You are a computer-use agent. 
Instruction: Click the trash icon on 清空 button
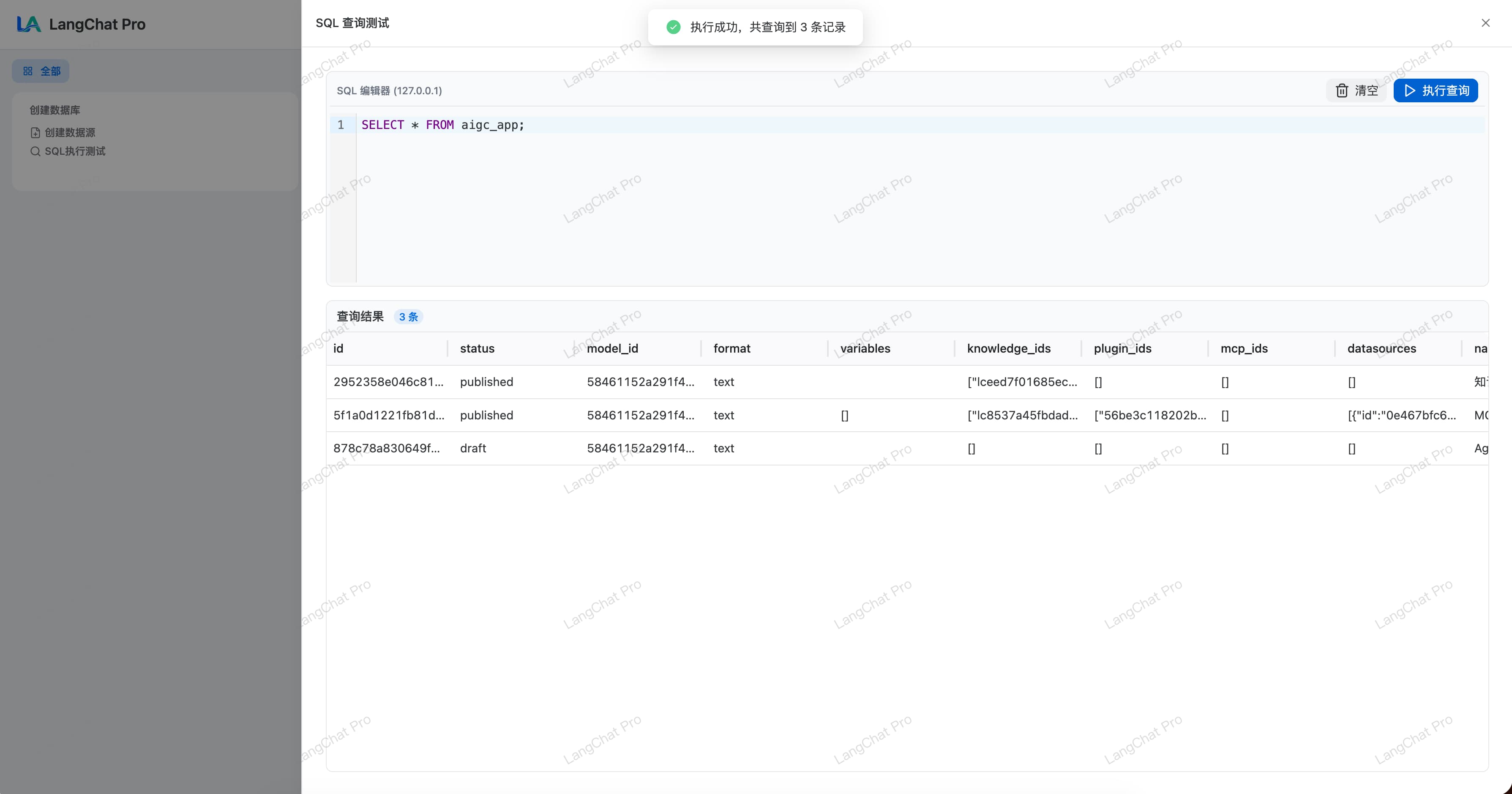click(x=1342, y=90)
